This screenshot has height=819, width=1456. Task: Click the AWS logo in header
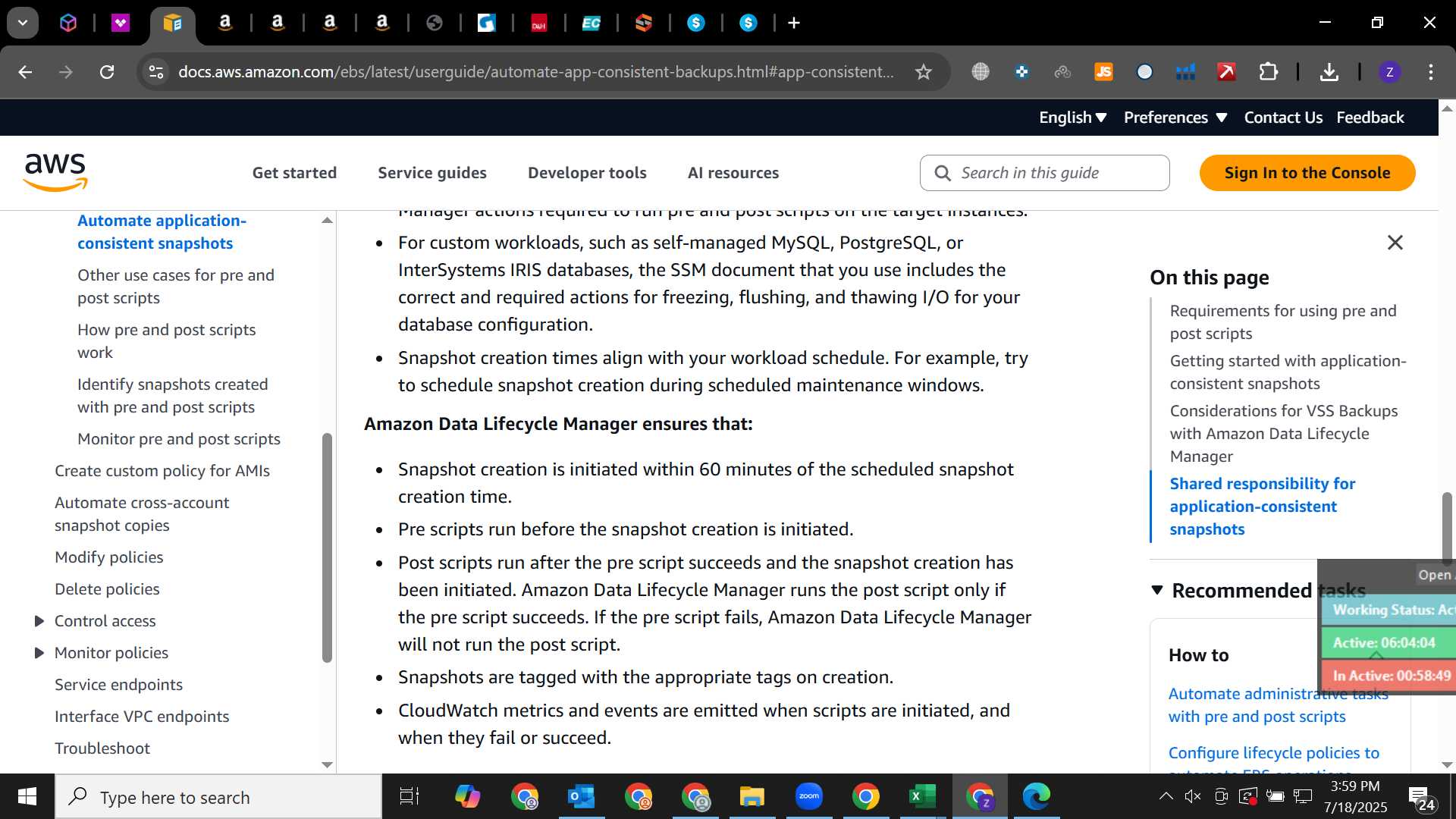pyautogui.click(x=55, y=172)
